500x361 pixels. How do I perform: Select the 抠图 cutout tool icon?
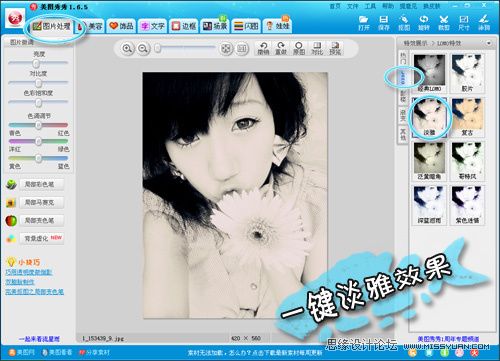(404, 23)
